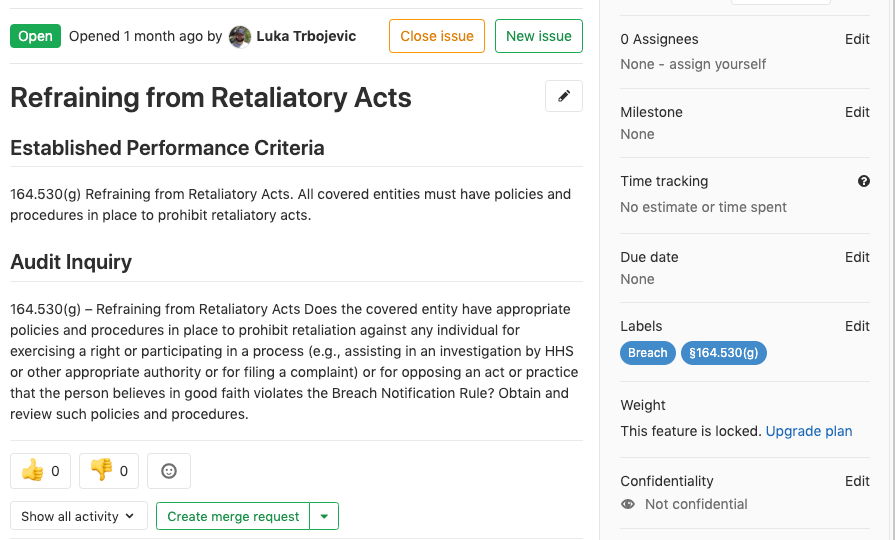This screenshot has width=895, height=540.
Task: Click the eye icon beside Not confidential
Action: (x=628, y=504)
